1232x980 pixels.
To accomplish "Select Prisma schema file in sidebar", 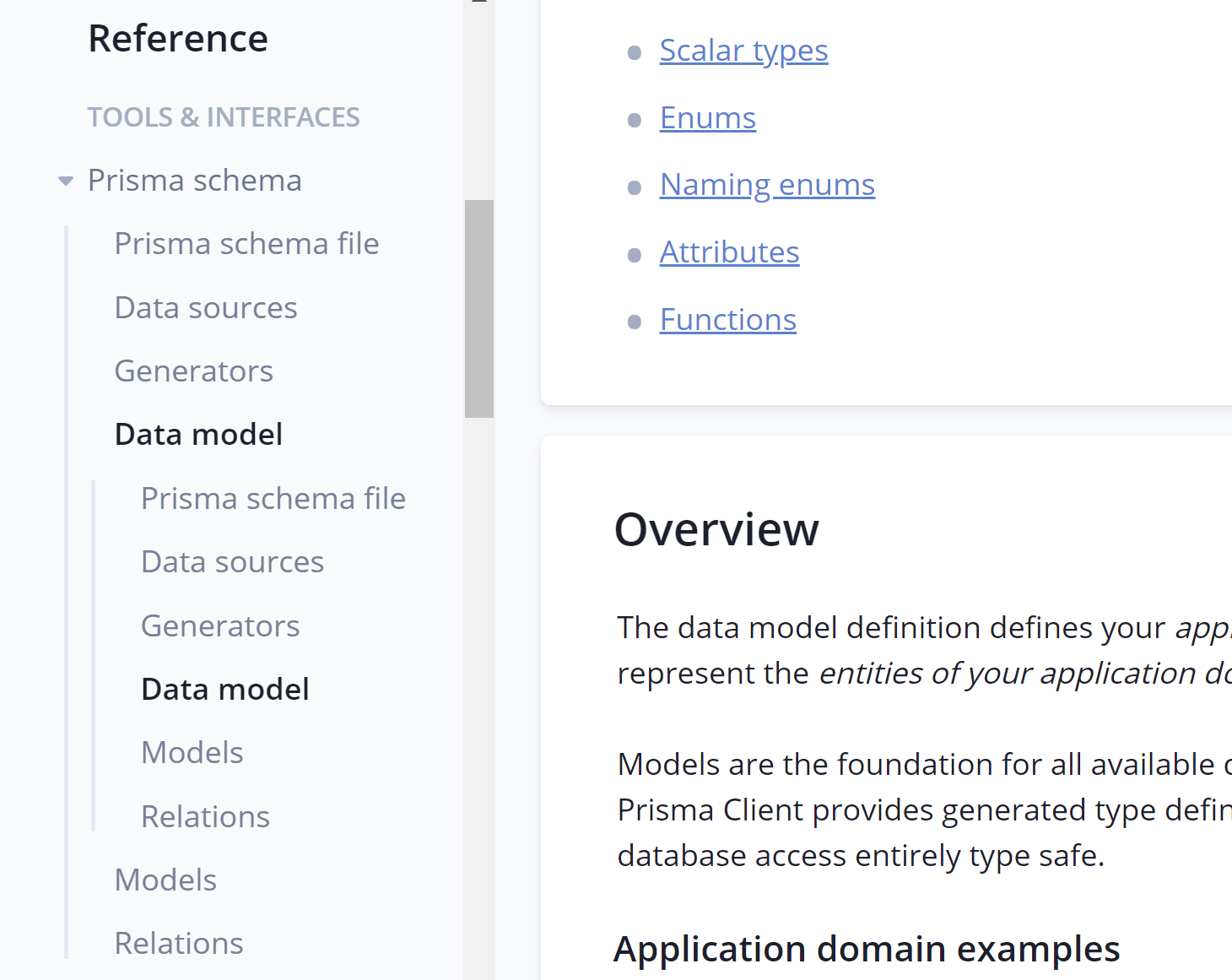I will 246,243.
